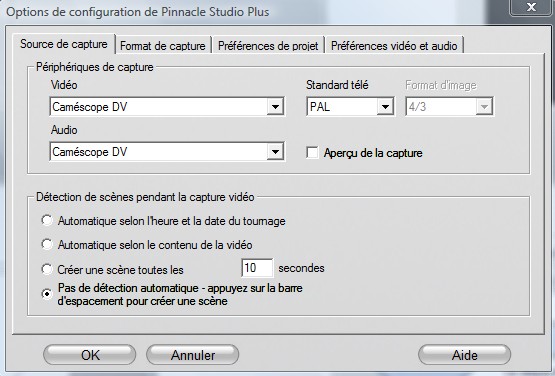
Task: Switch to the Source de capture tab
Action: (64, 44)
